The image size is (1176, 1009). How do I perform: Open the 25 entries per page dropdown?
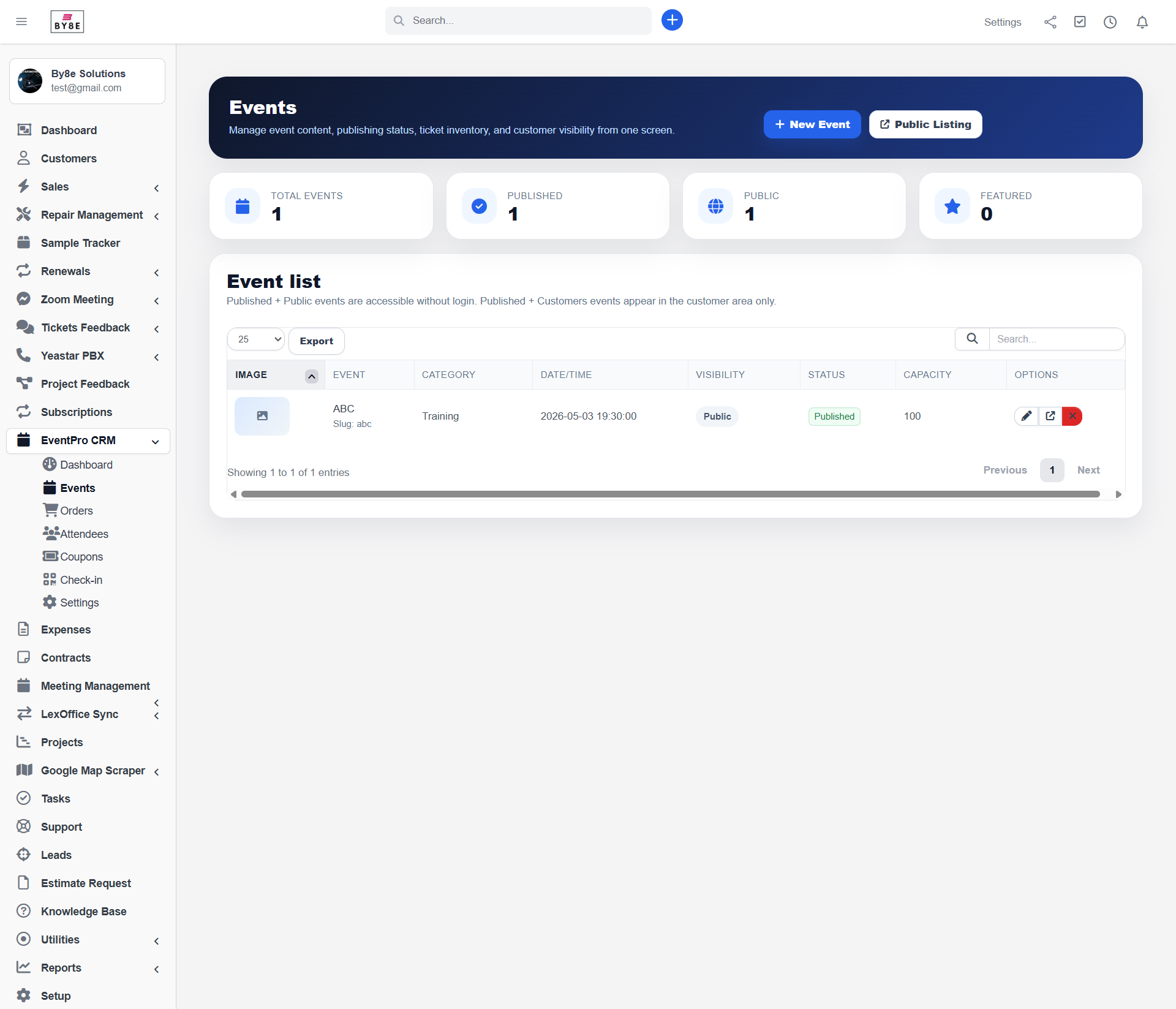tap(256, 339)
